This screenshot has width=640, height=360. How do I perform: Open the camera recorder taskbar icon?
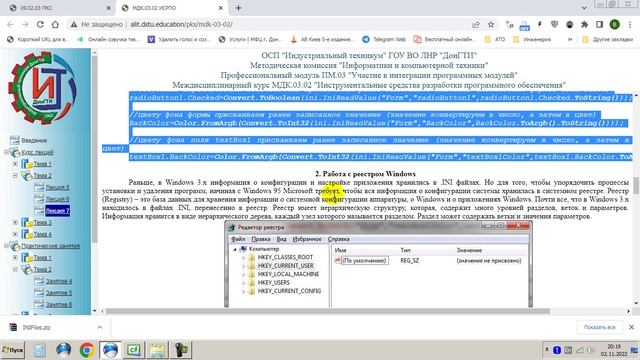point(181,350)
